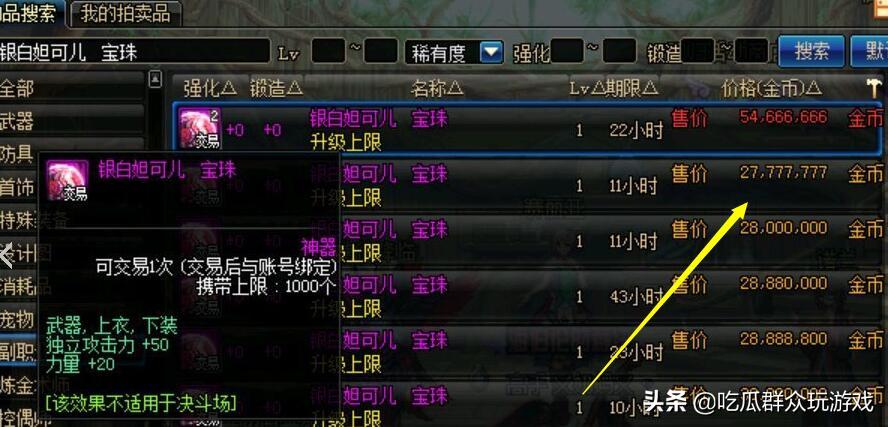Switch to 我的拍卖品 tab
This screenshot has height=427, width=888.
(x=125, y=14)
